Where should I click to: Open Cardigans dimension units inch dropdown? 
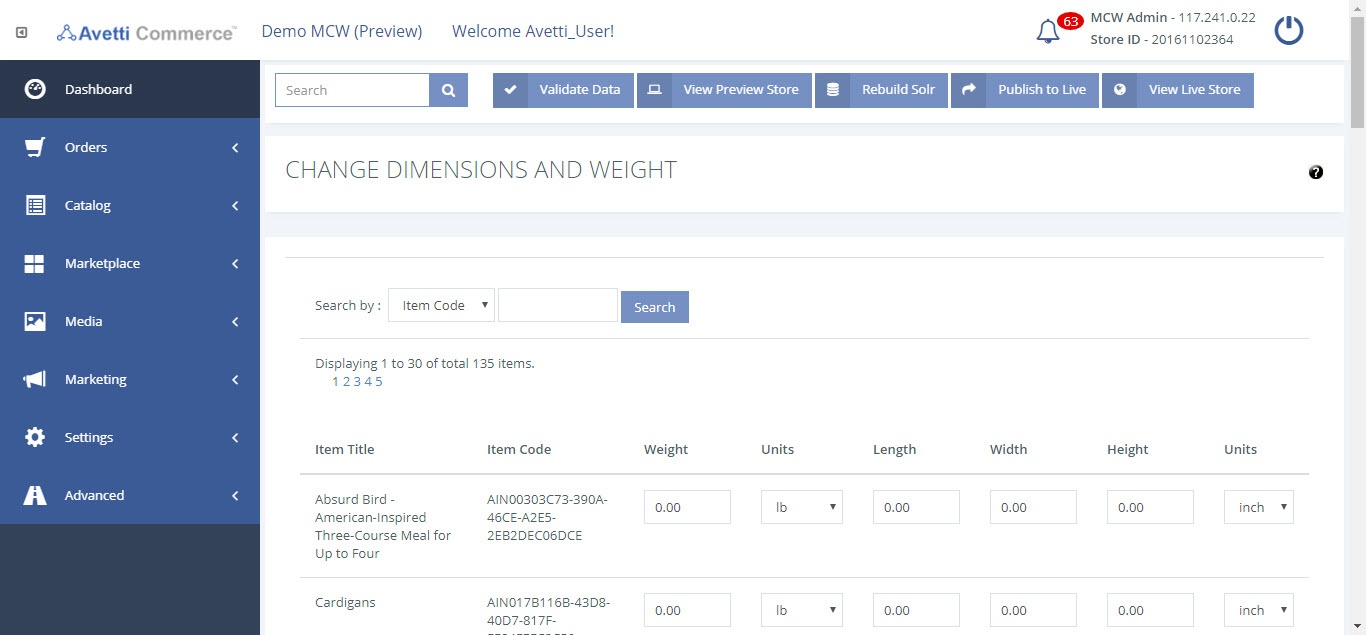click(x=1259, y=610)
